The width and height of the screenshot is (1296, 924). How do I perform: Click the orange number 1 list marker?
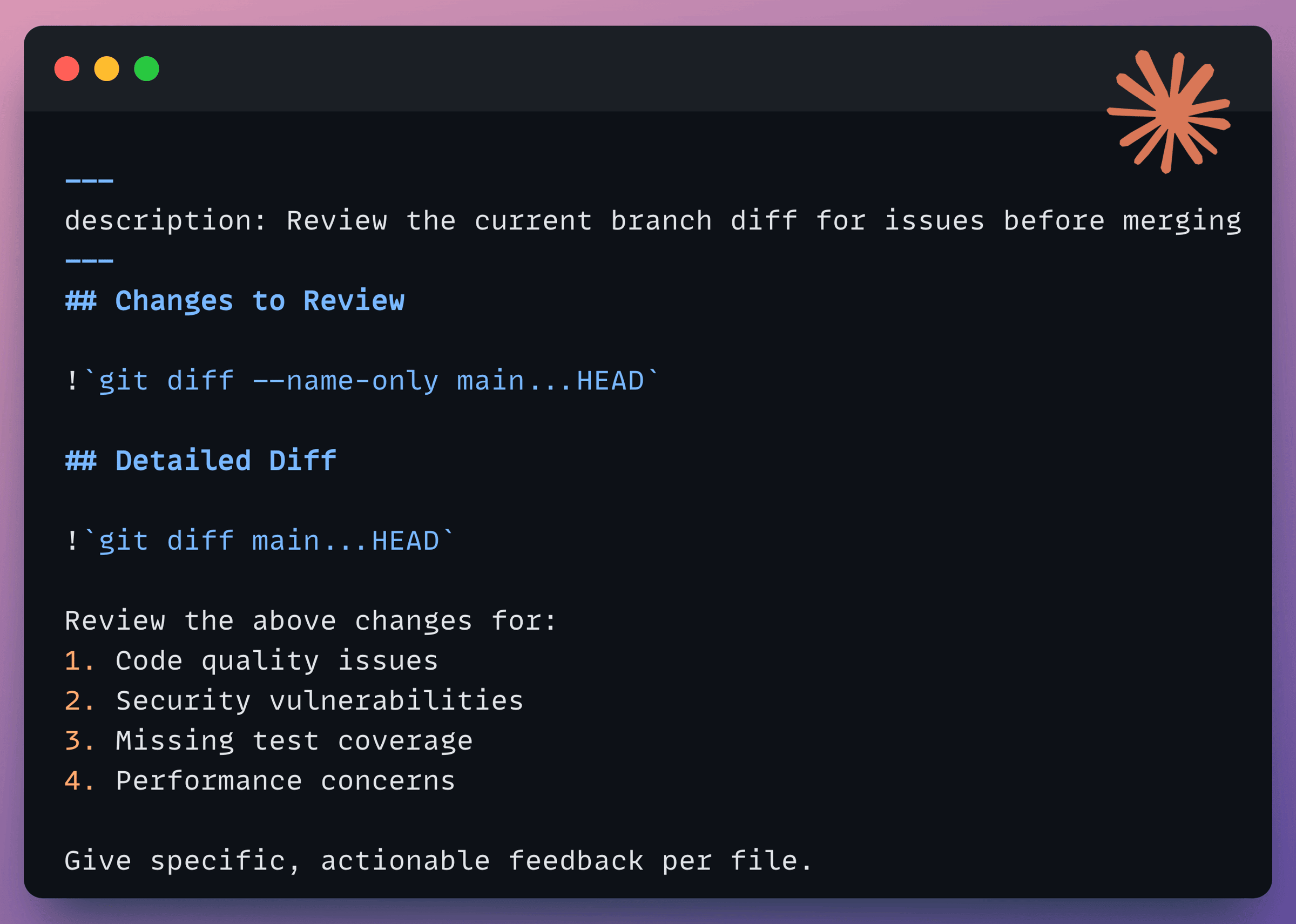[x=73, y=661]
